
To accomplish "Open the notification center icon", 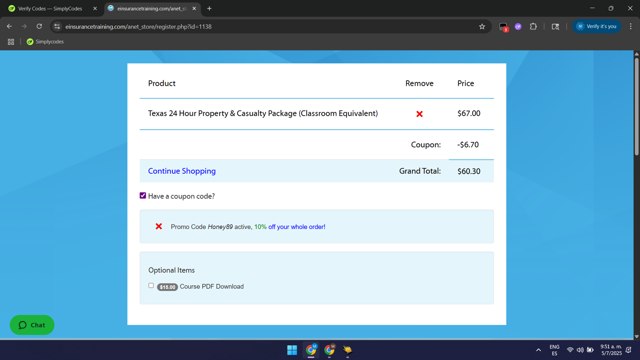I will coord(629,350).
